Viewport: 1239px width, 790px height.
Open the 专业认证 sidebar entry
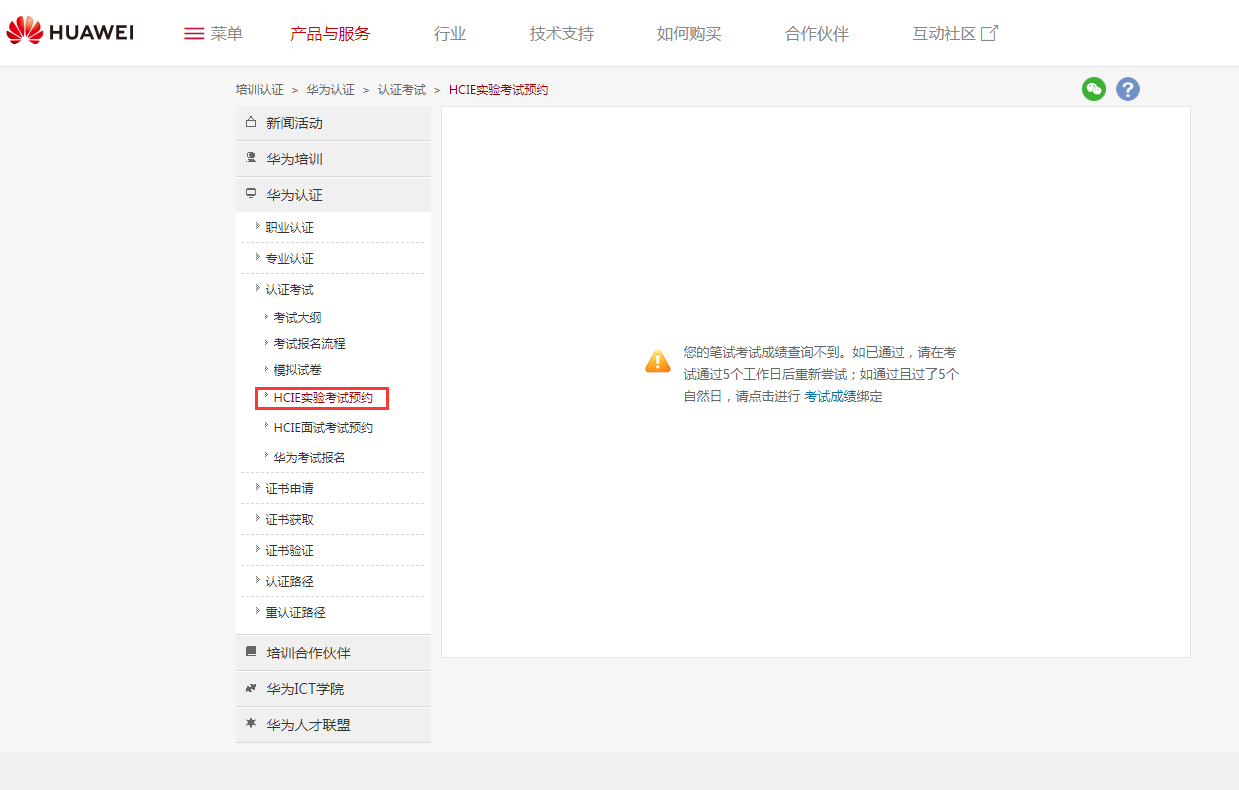click(x=290, y=259)
